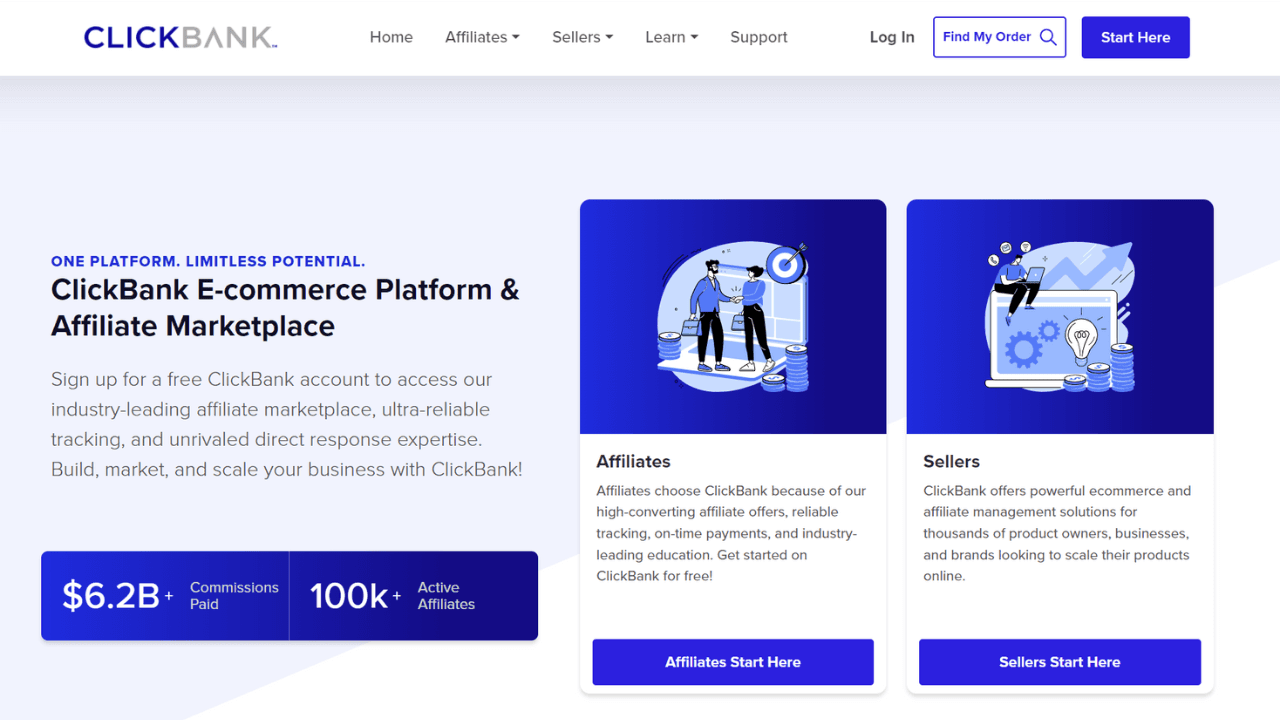Click the ClickBank logo
The image size is (1280, 720).
click(180, 38)
